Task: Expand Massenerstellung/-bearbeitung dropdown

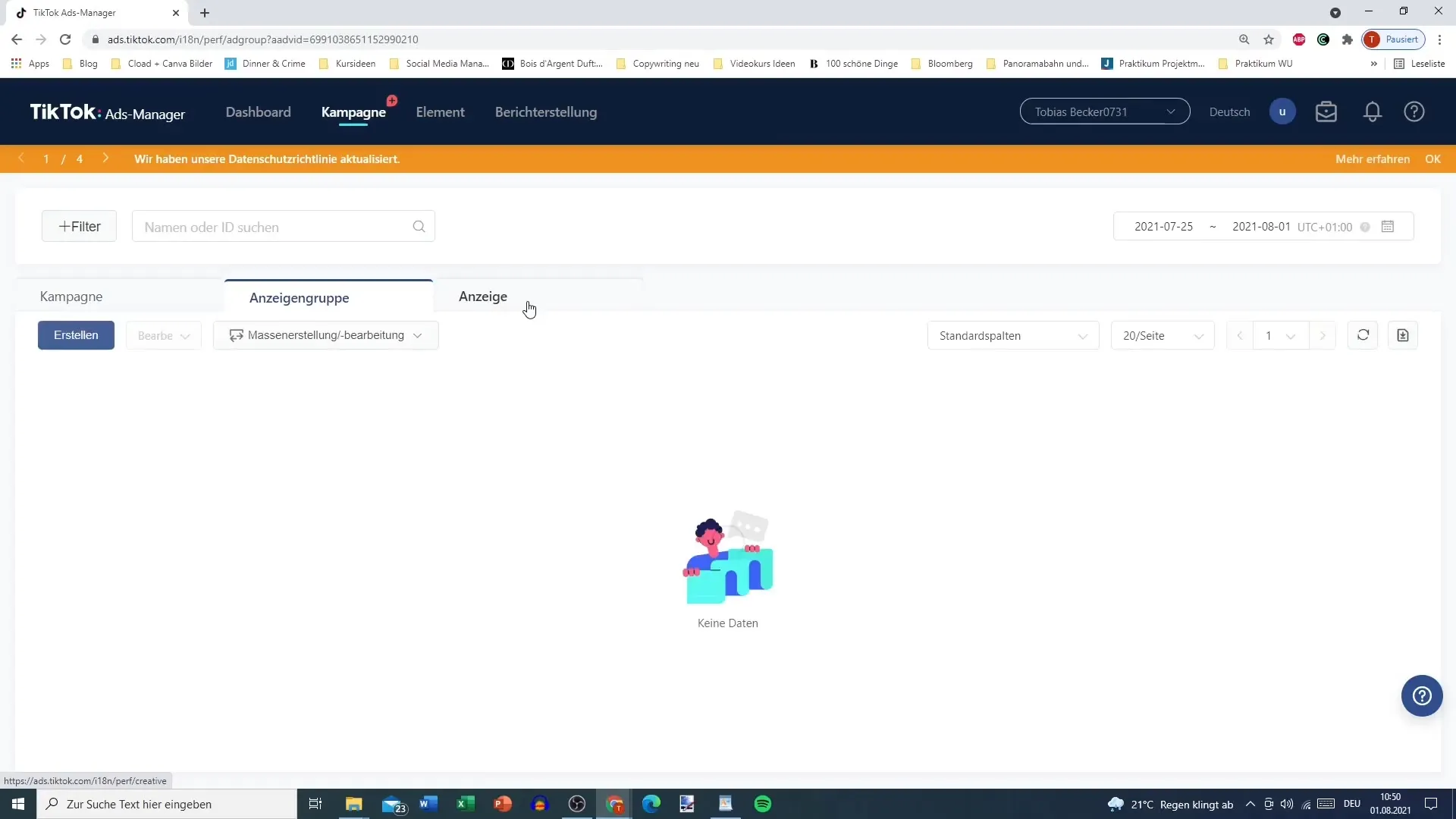Action: [x=326, y=335]
